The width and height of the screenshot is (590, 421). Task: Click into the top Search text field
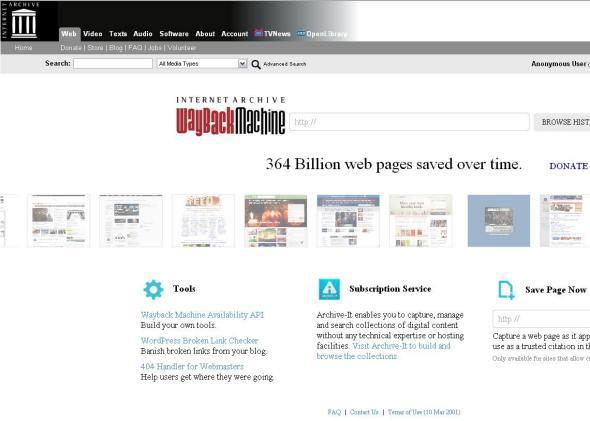tap(113, 64)
